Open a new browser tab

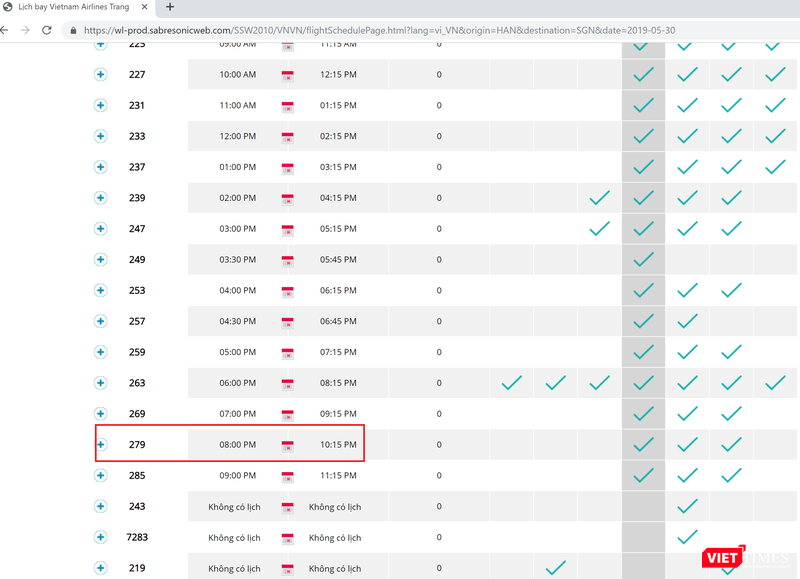tap(169, 7)
